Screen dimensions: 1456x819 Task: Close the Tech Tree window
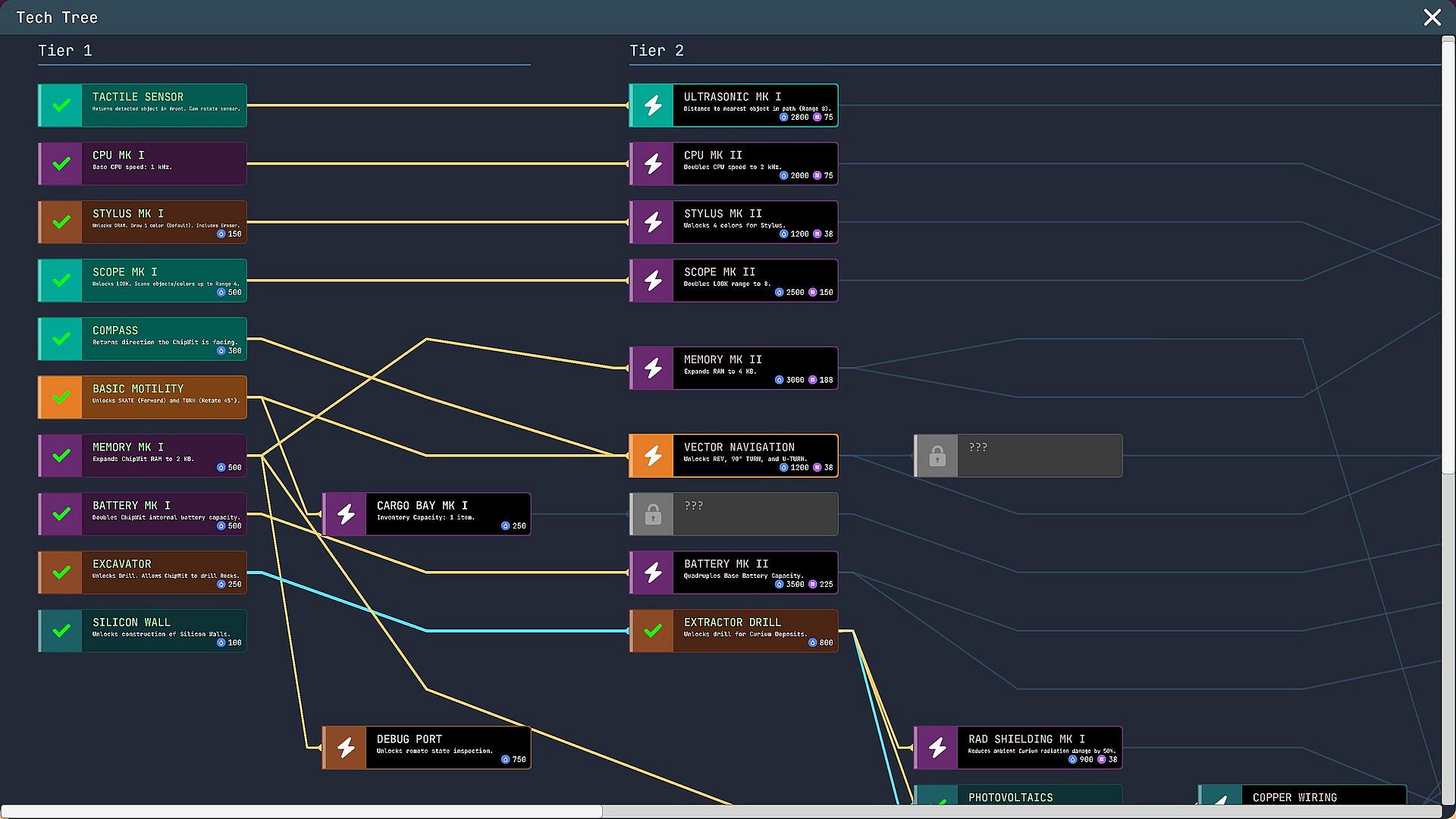[1432, 17]
